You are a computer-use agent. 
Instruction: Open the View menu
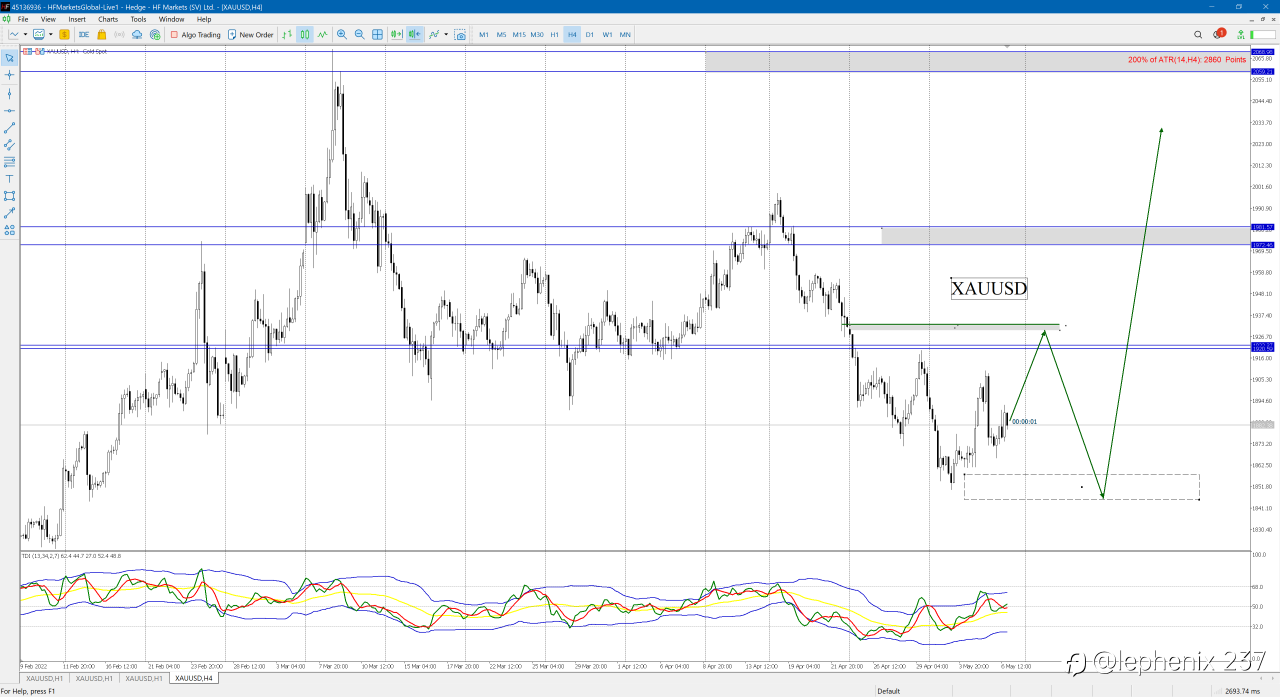[48, 19]
